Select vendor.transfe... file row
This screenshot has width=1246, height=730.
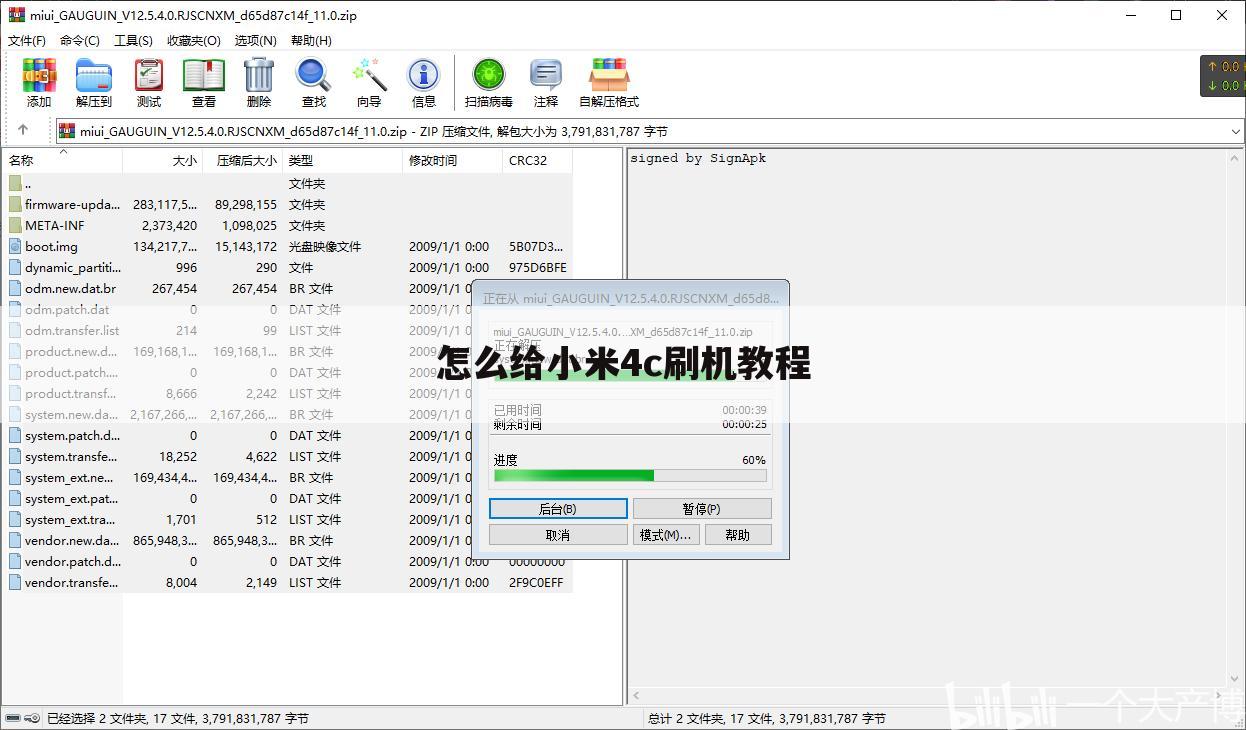click(287, 582)
